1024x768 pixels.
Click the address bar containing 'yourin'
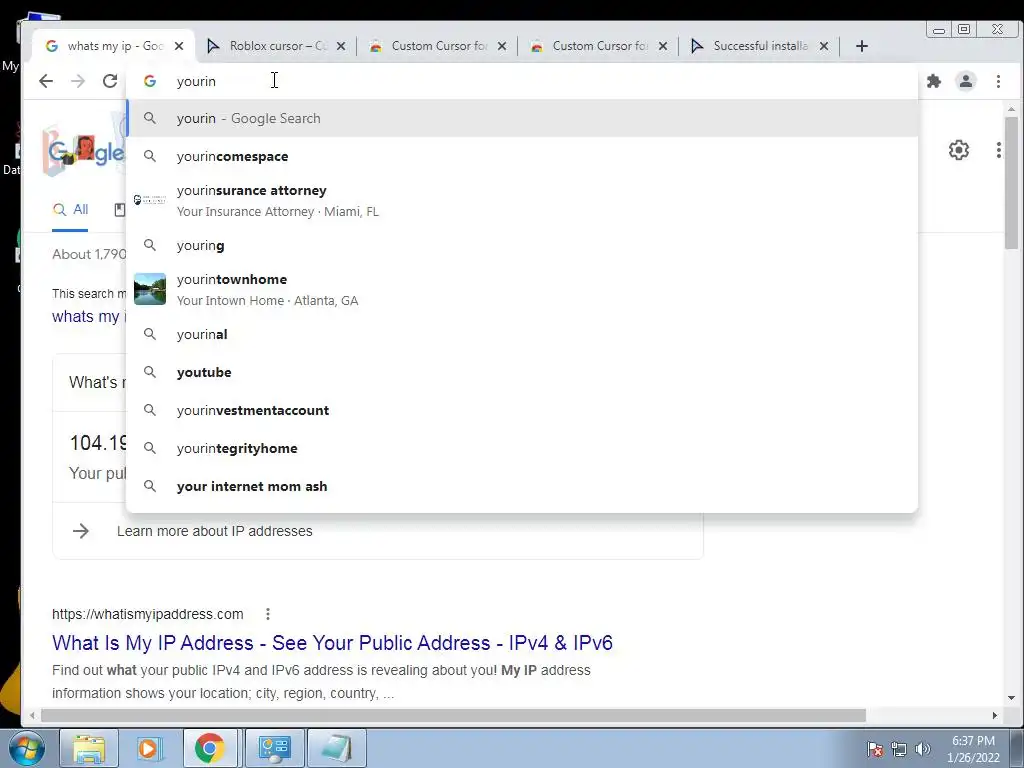[x=522, y=81]
